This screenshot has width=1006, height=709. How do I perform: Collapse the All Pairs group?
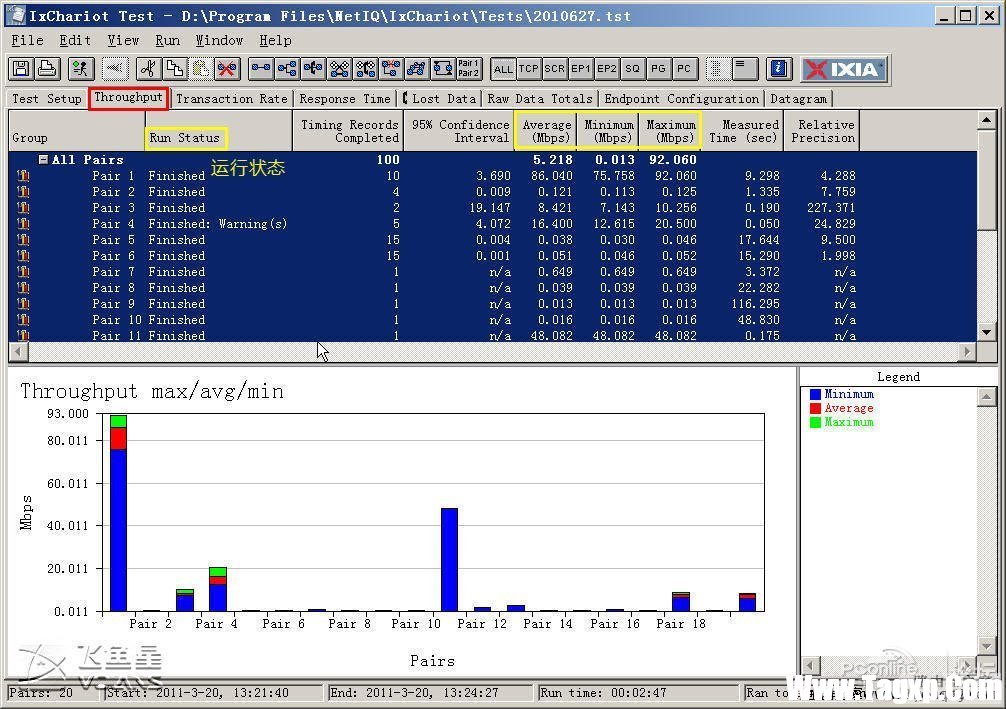click(x=44, y=160)
